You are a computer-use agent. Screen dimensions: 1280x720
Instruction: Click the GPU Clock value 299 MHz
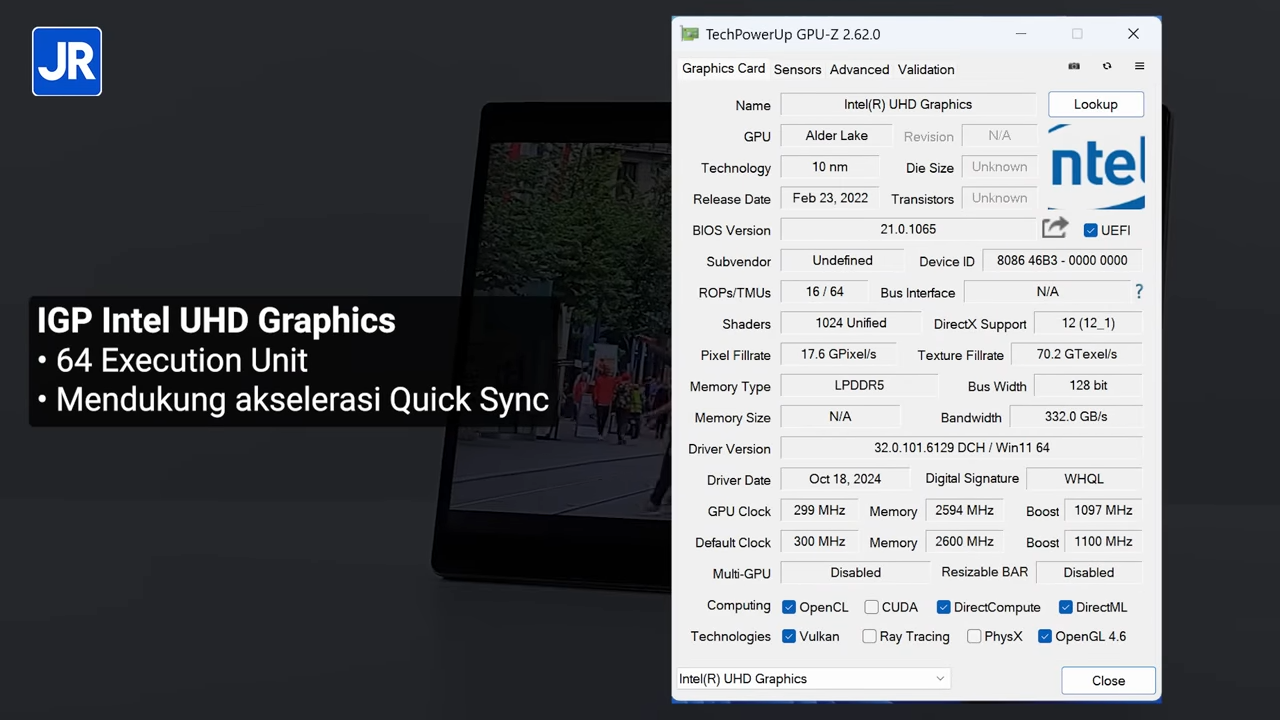819,510
